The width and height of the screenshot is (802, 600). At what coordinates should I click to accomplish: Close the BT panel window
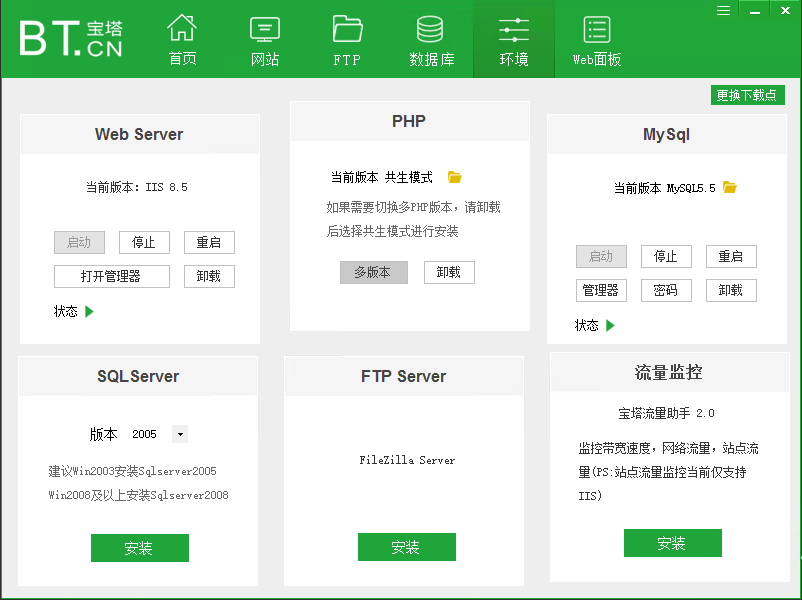pyautogui.click(x=786, y=11)
